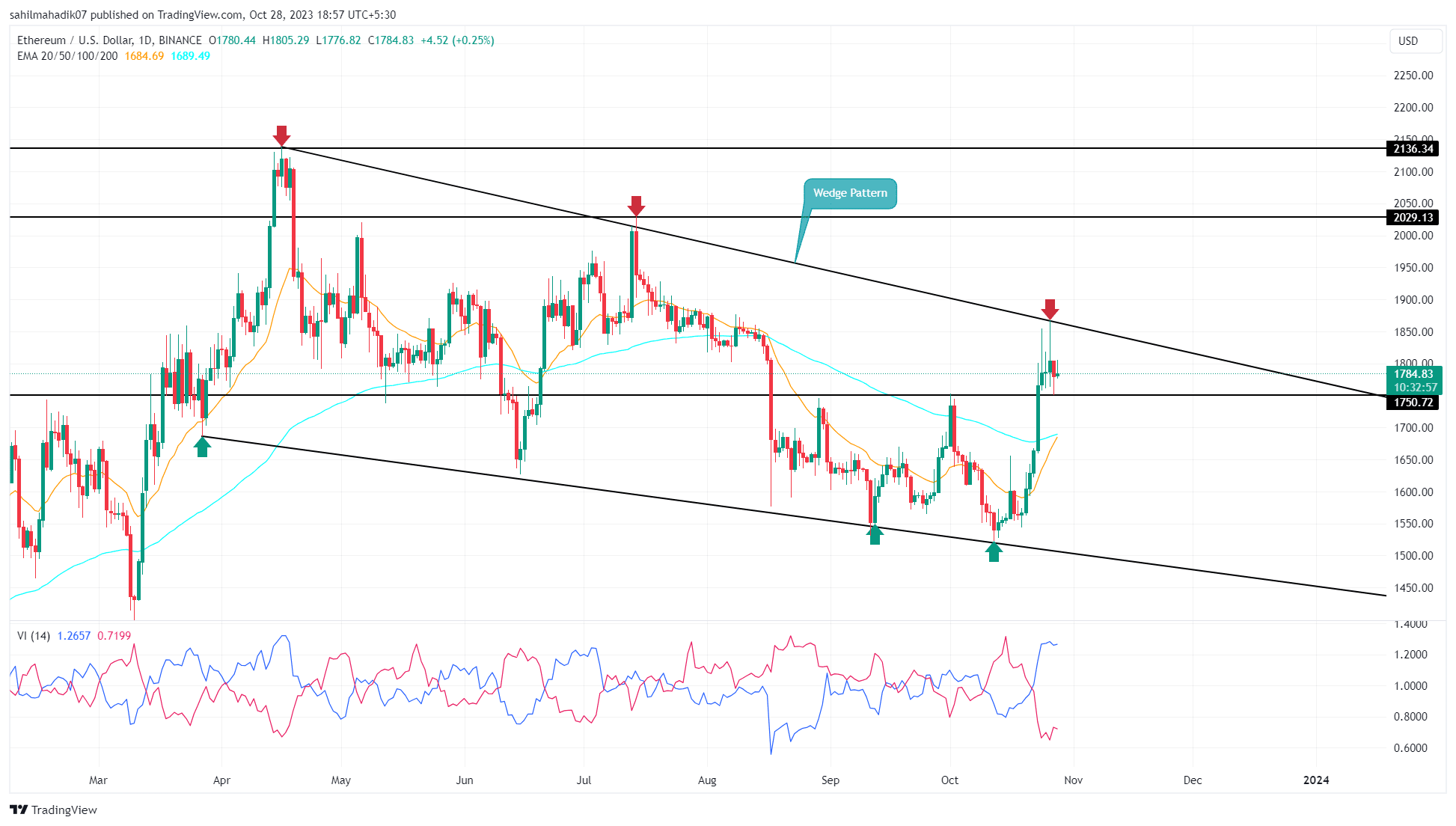Click the Jul label on time axis

(x=584, y=780)
